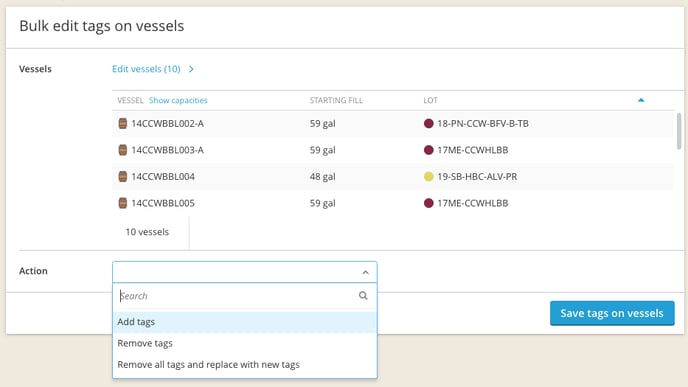Click 59 gal fill for 14CCWBBL005
The width and height of the screenshot is (688, 387).
click(322, 203)
